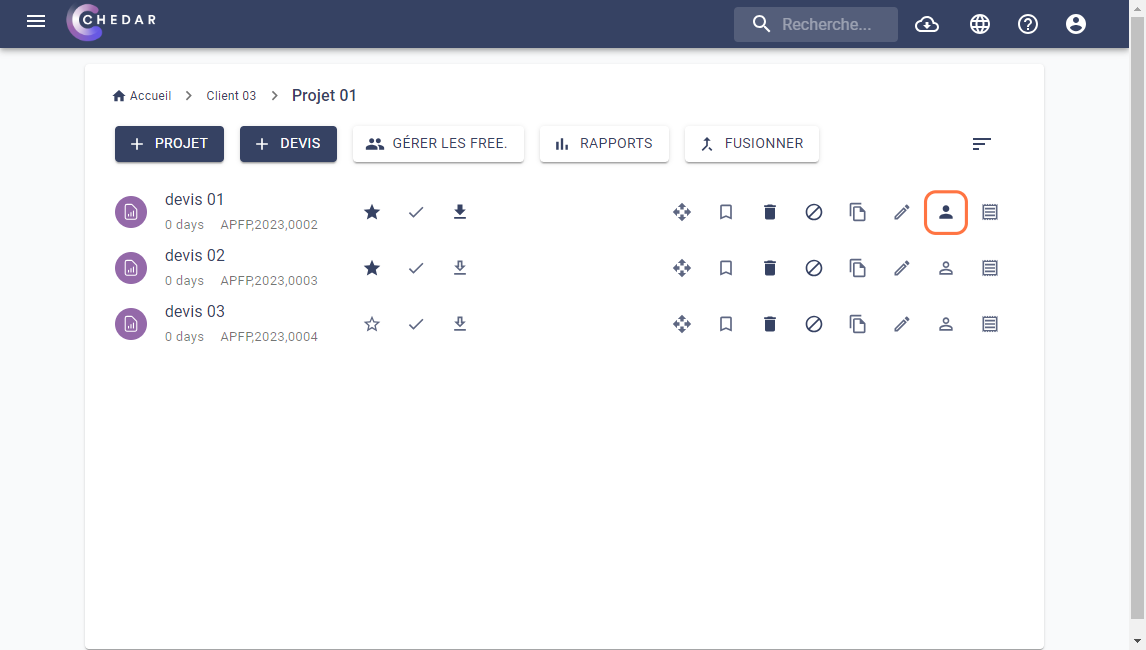Click the FUSIONNER button
This screenshot has height=650, width=1146.
(751, 144)
